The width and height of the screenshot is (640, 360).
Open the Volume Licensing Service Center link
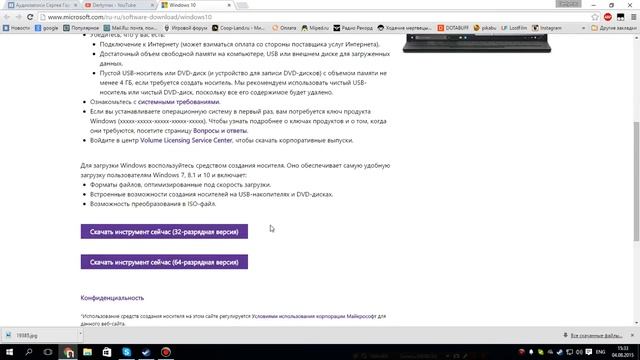tap(186, 140)
